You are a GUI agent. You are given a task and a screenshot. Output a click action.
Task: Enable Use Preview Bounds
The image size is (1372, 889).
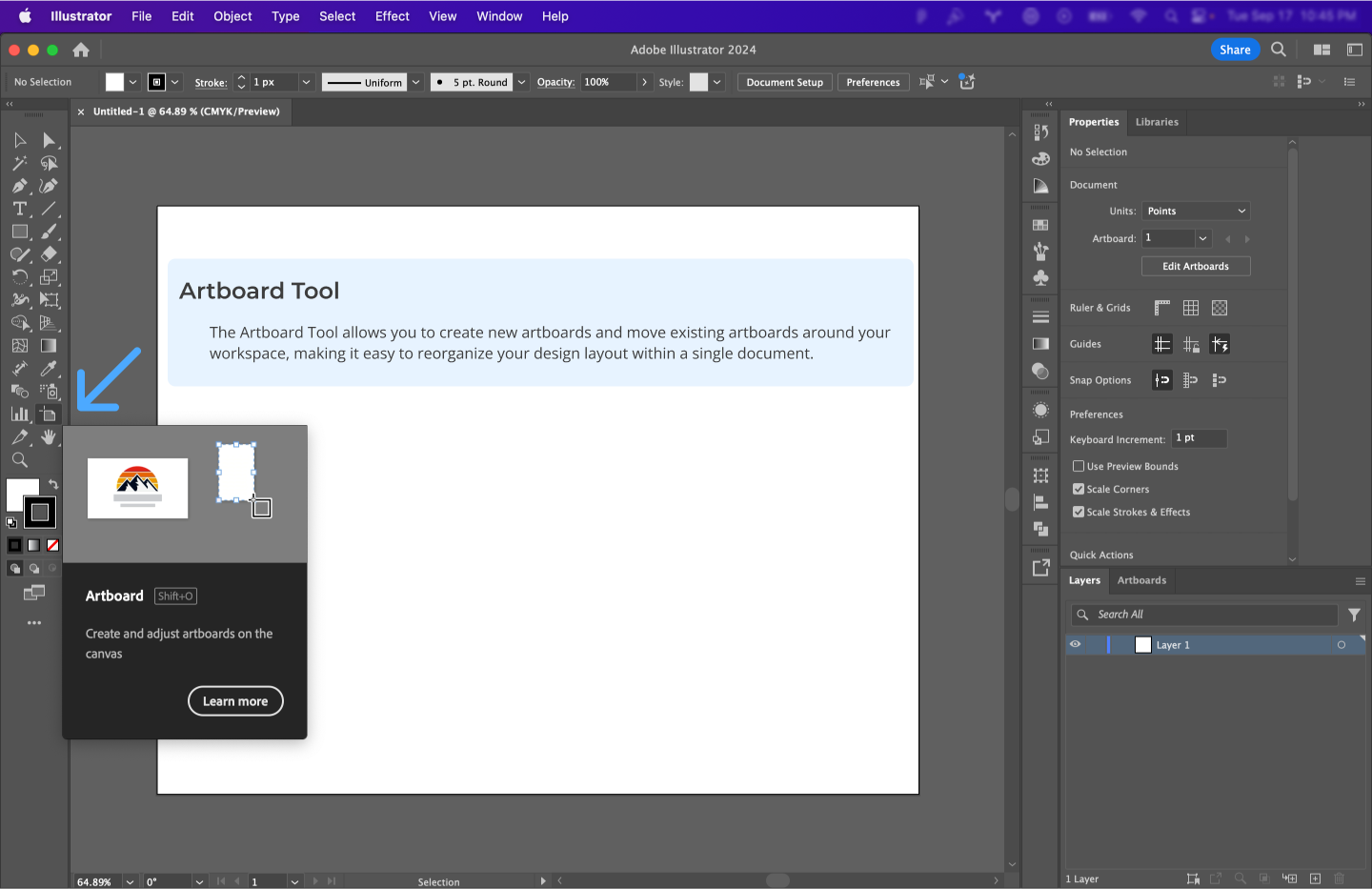(1078, 466)
